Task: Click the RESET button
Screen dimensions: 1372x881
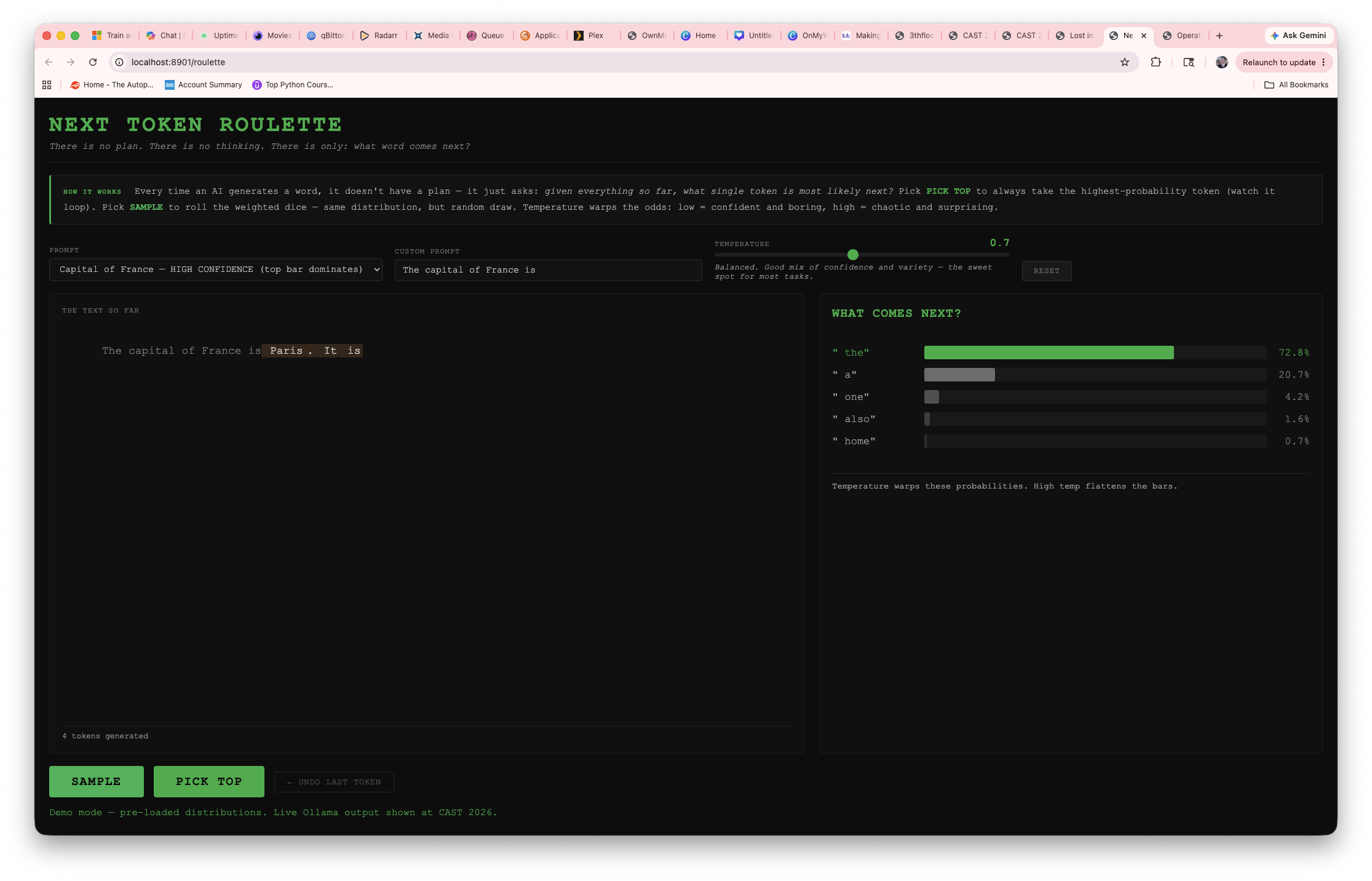Action: [1047, 271]
